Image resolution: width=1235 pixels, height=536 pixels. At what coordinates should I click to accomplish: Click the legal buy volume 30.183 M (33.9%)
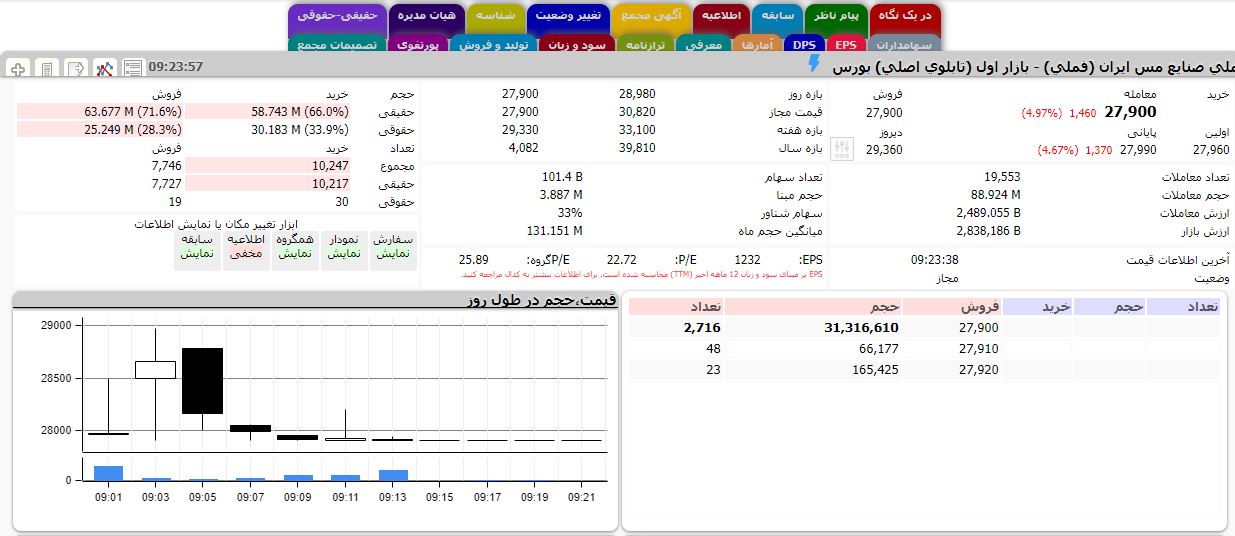point(300,130)
